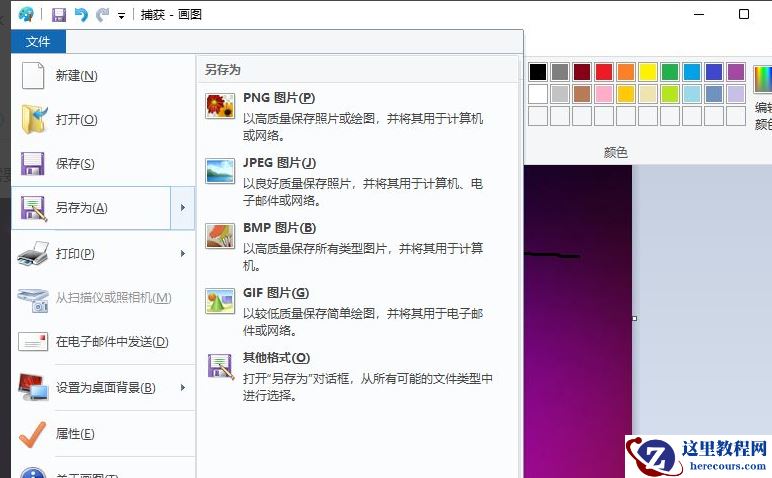Pick the brown color swatch
The height and width of the screenshot is (478, 772).
tap(582, 94)
